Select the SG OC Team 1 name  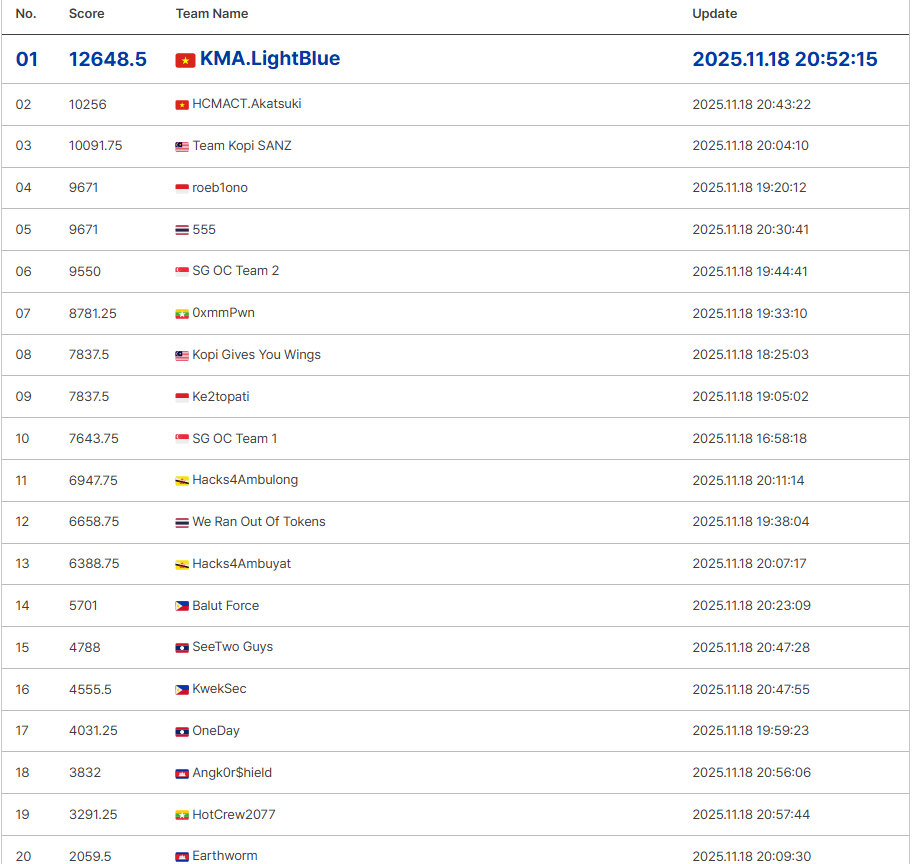pyautogui.click(x=235, y=439)
